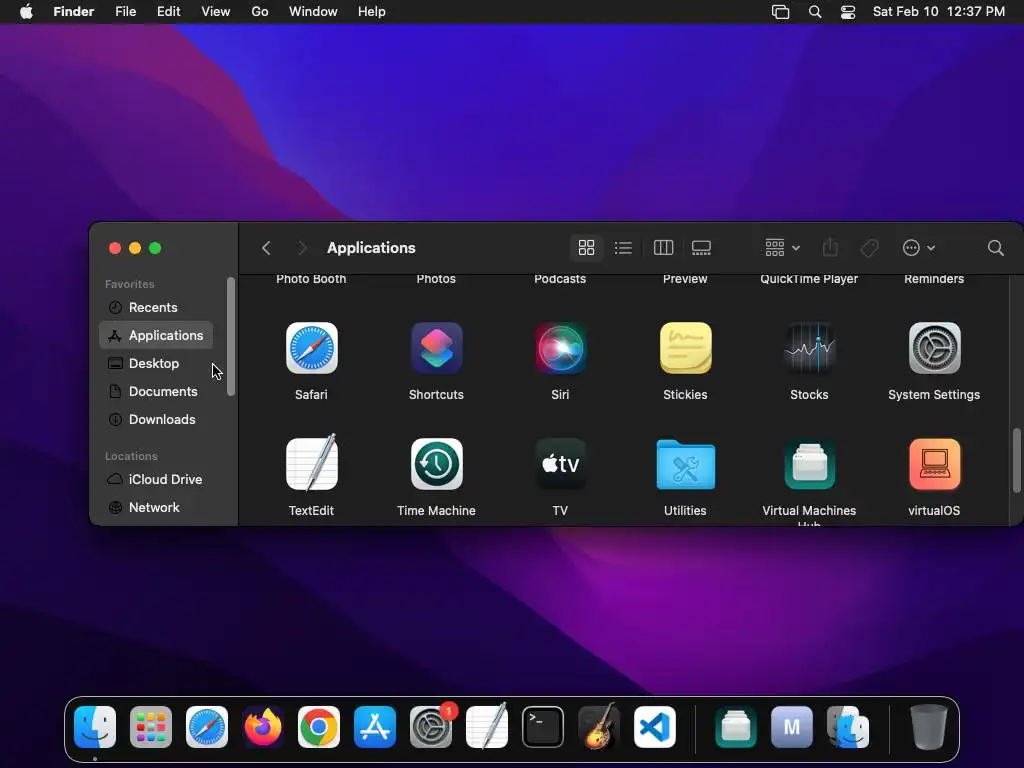Image resolution: width=1024 pixels, height=768 pixels.
Task: Open Launchpad from the Dock
Action: pyautogui.click(x=151, y=727)
